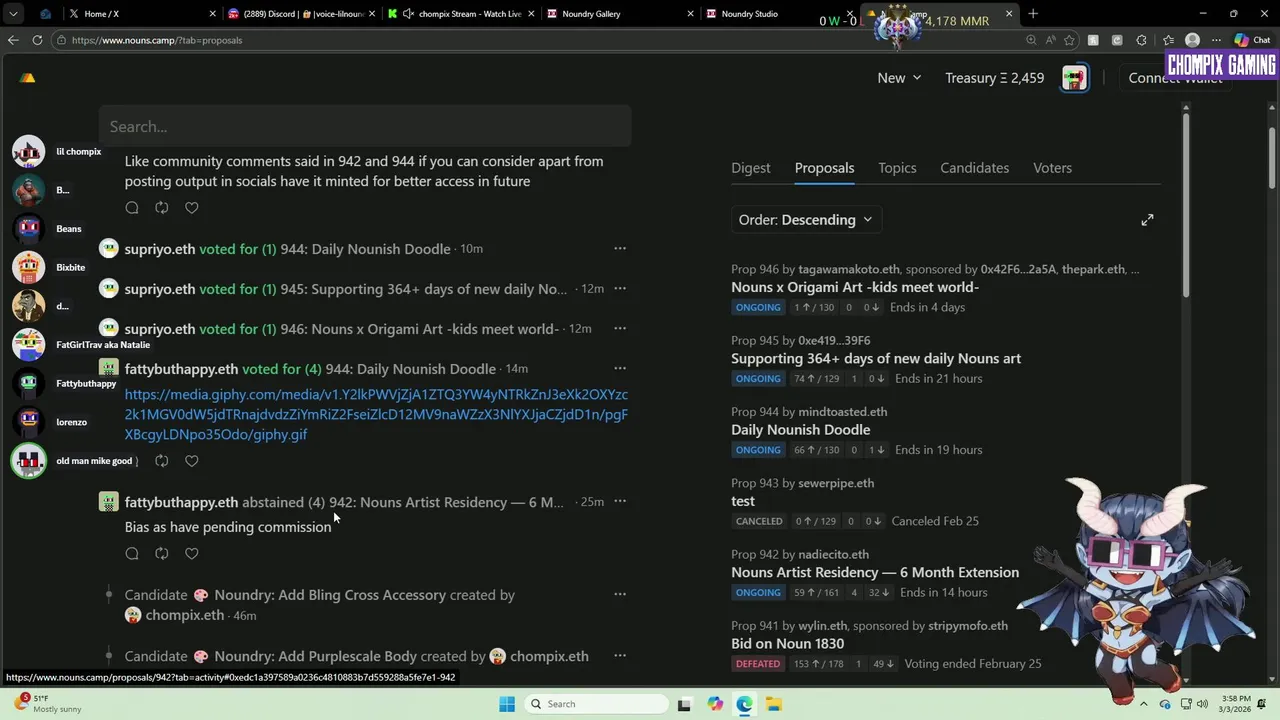Add page to favorites star icon
The width and height of the screenshot is (1280, 720).
point(1069,40)
